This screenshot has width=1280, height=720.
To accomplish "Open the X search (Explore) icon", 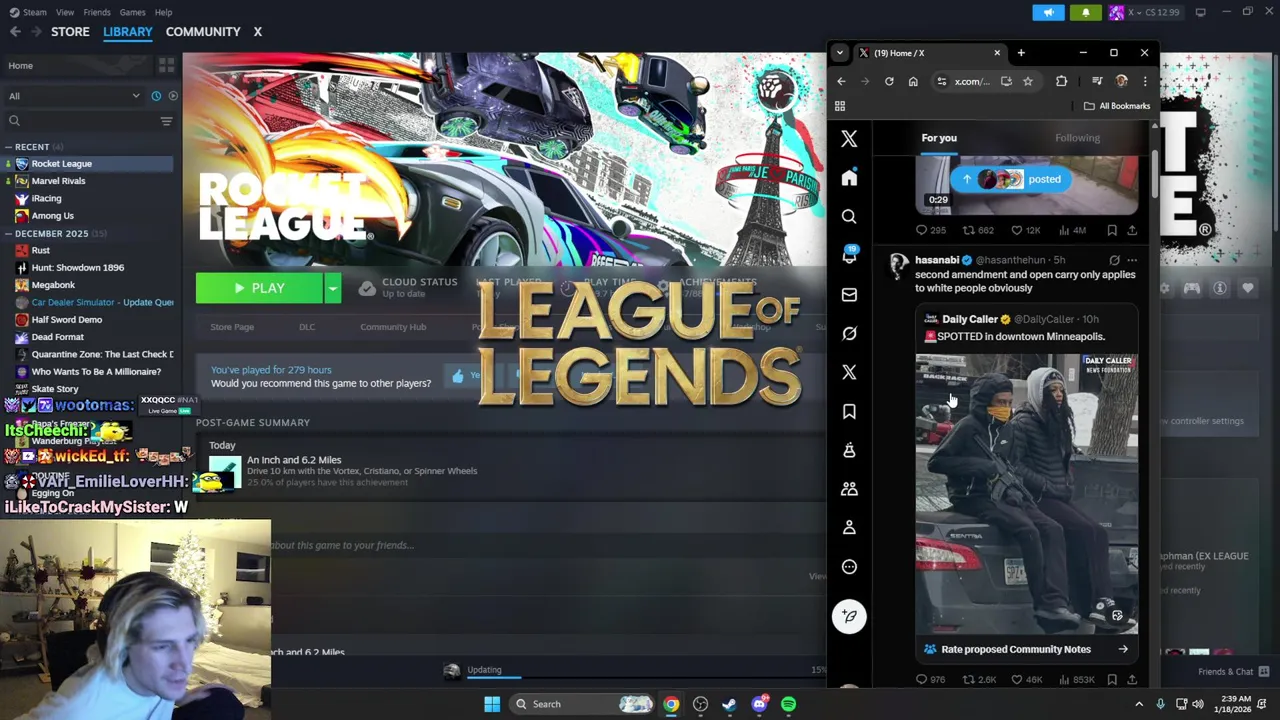I will pos(849,216).
